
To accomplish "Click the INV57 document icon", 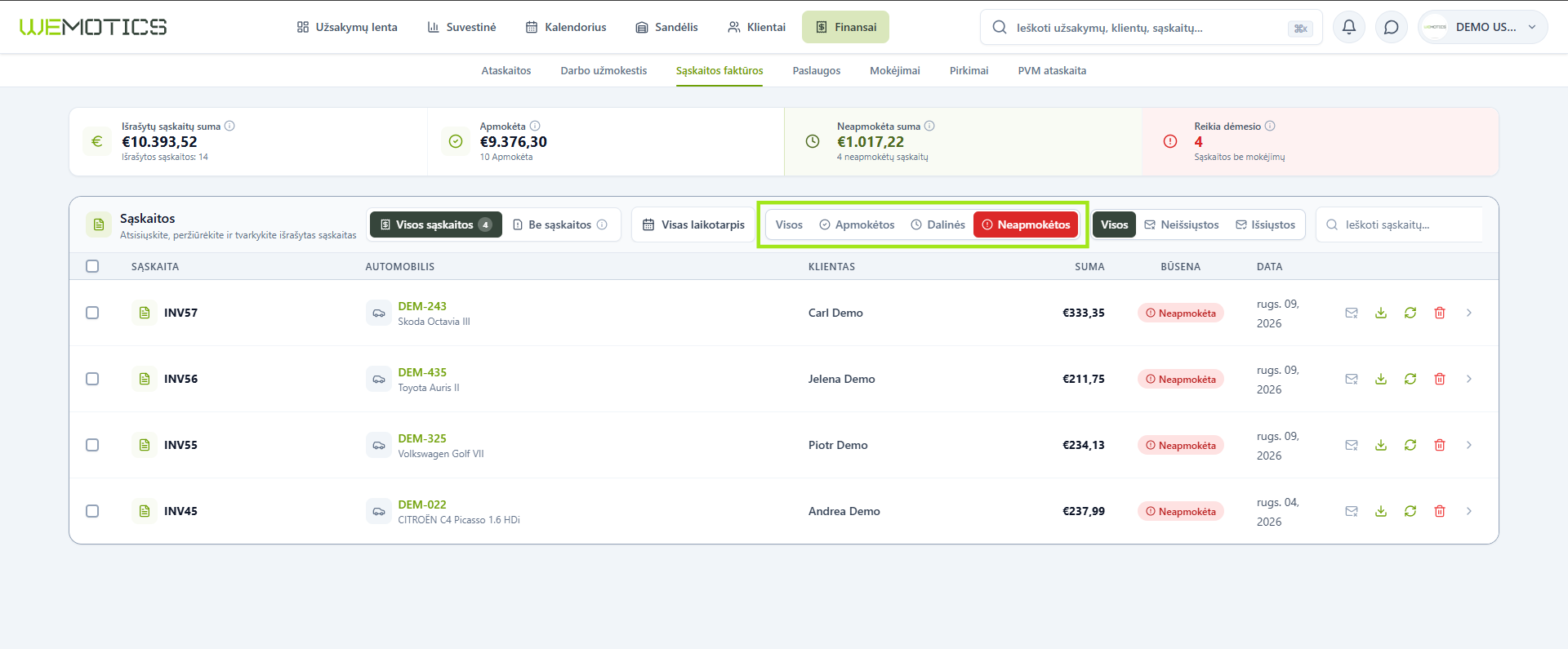I will (145, 313).
